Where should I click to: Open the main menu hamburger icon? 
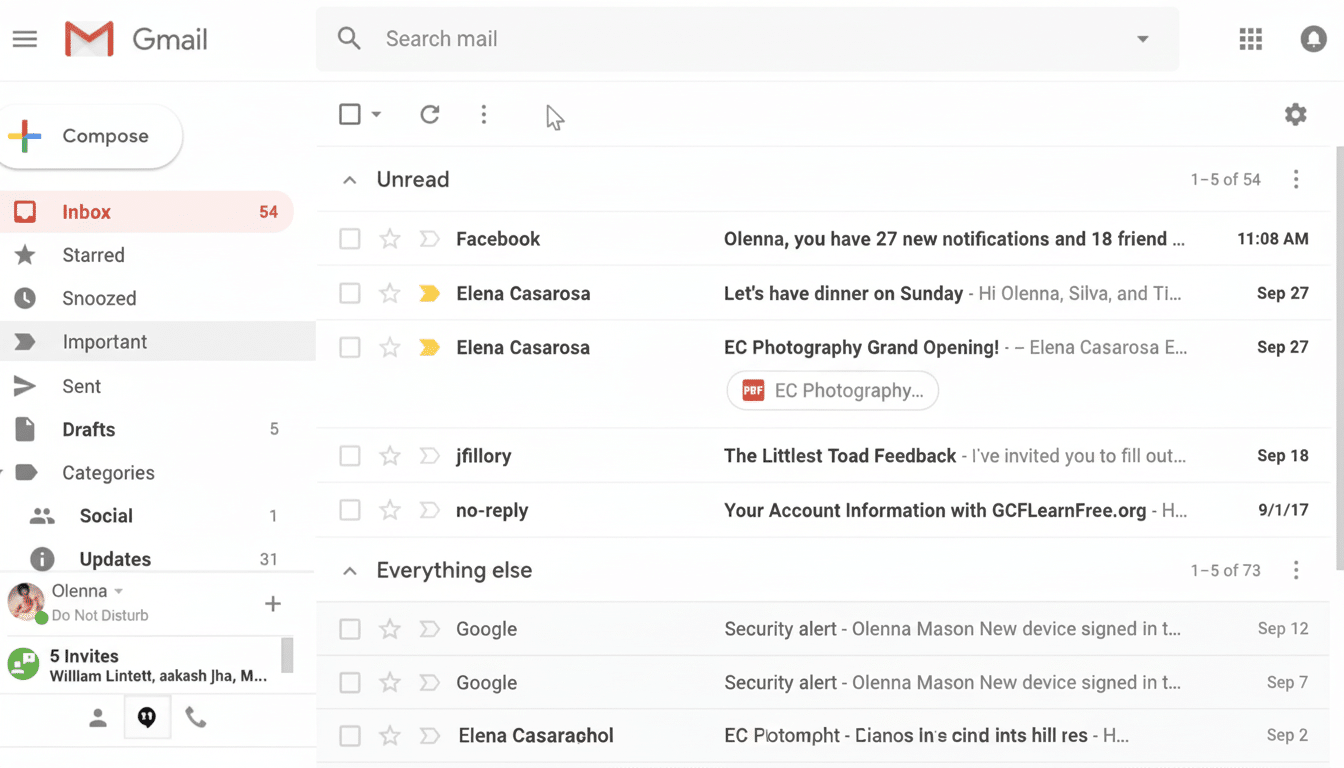click(x=24, y=39)
